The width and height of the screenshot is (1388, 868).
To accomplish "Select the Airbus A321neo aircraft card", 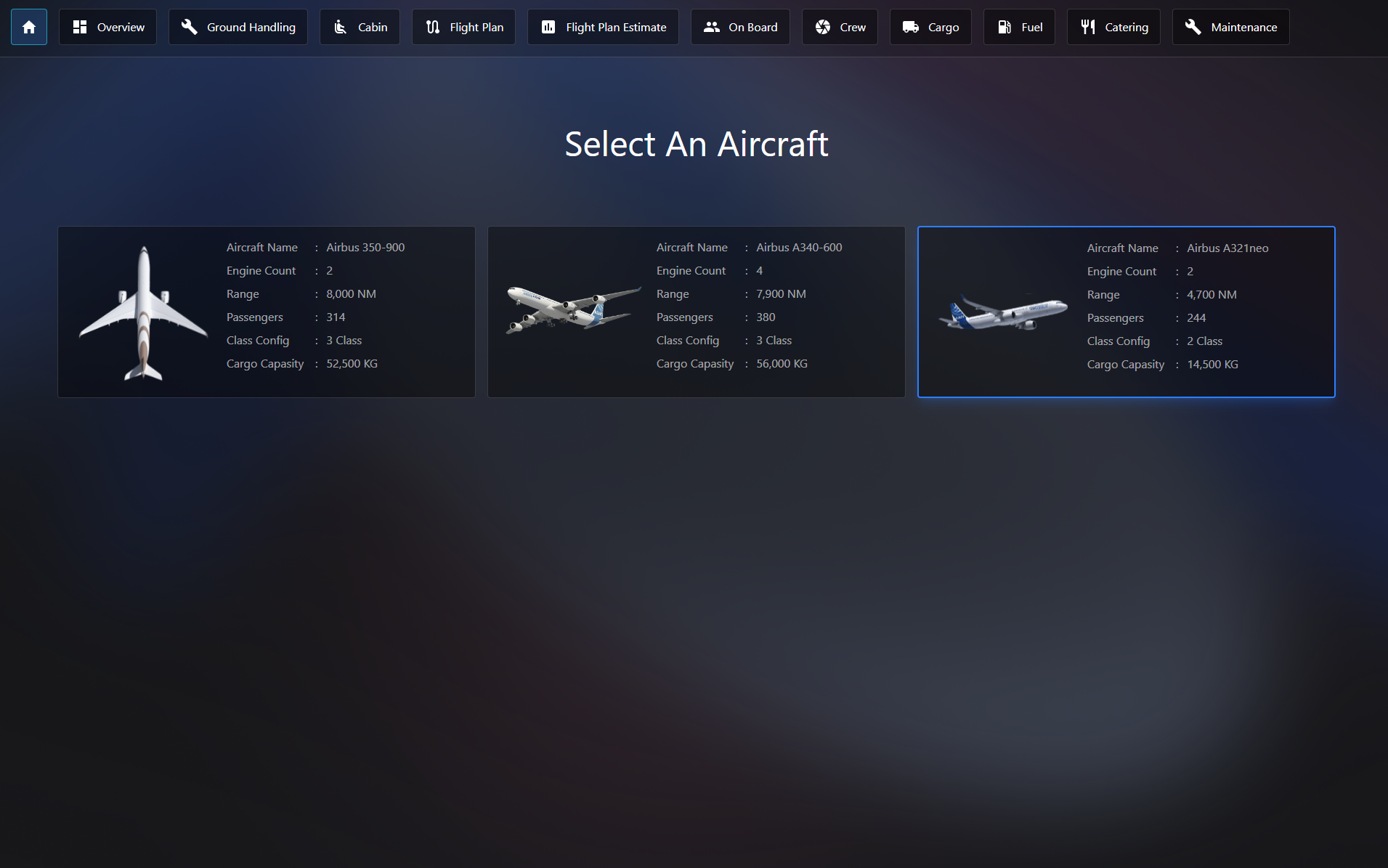I will (1127, 312).
